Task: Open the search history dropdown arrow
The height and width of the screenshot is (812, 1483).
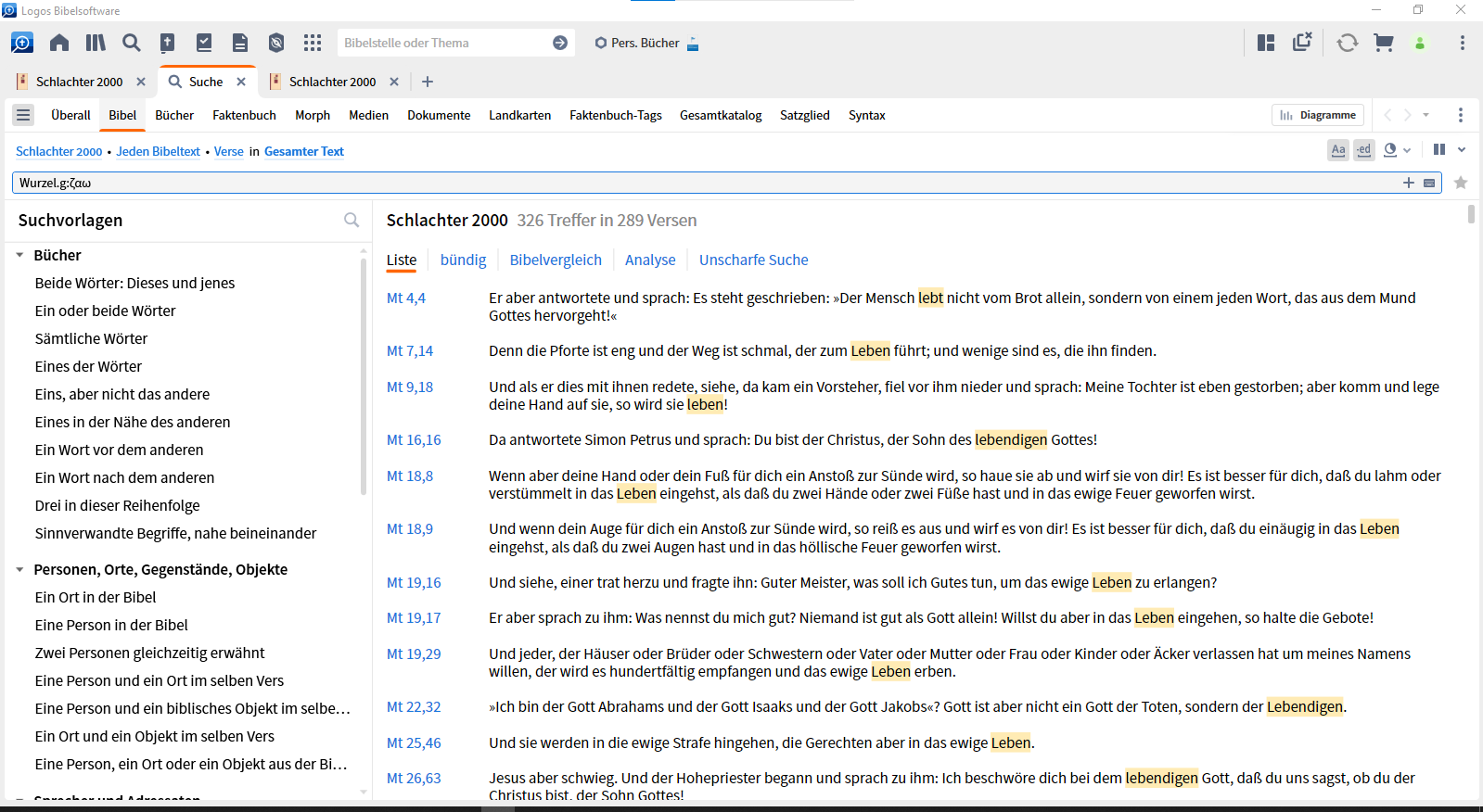Action: [x=1426, y=115]
